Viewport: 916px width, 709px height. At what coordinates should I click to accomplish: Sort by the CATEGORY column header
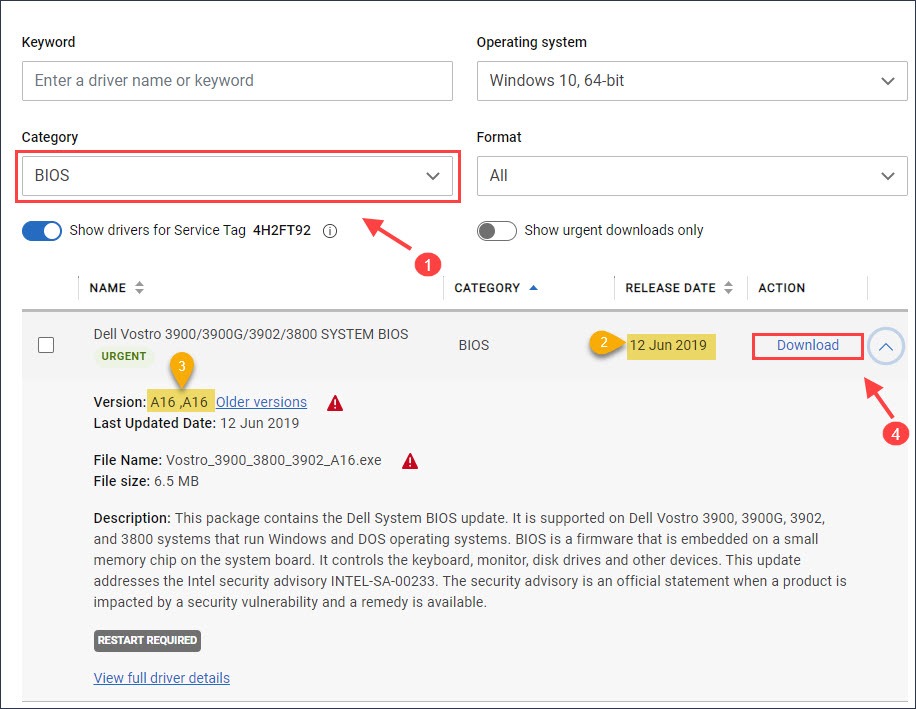(496, 288)
